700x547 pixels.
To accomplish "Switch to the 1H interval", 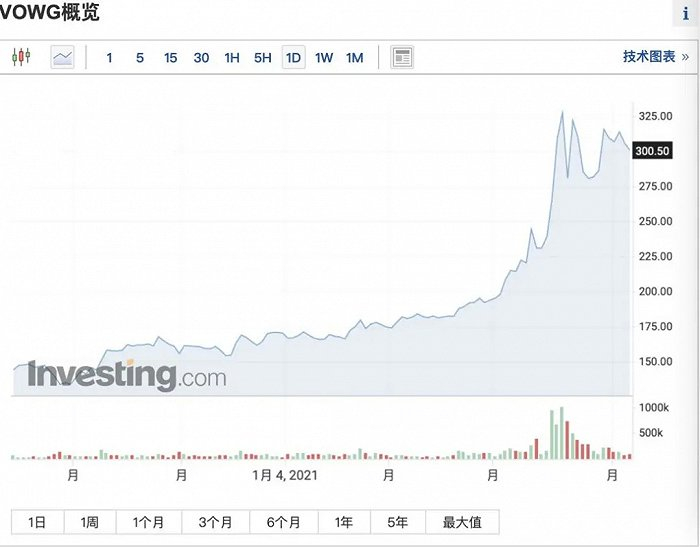I will pos(232,57).
